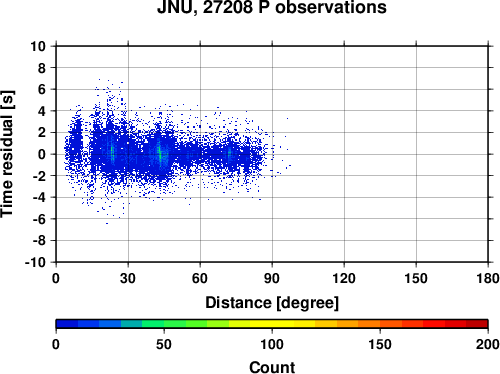This screenshot has height=374, width=500.
Task: Click the y-axis tick label '-10'
Action: point(35,262)
